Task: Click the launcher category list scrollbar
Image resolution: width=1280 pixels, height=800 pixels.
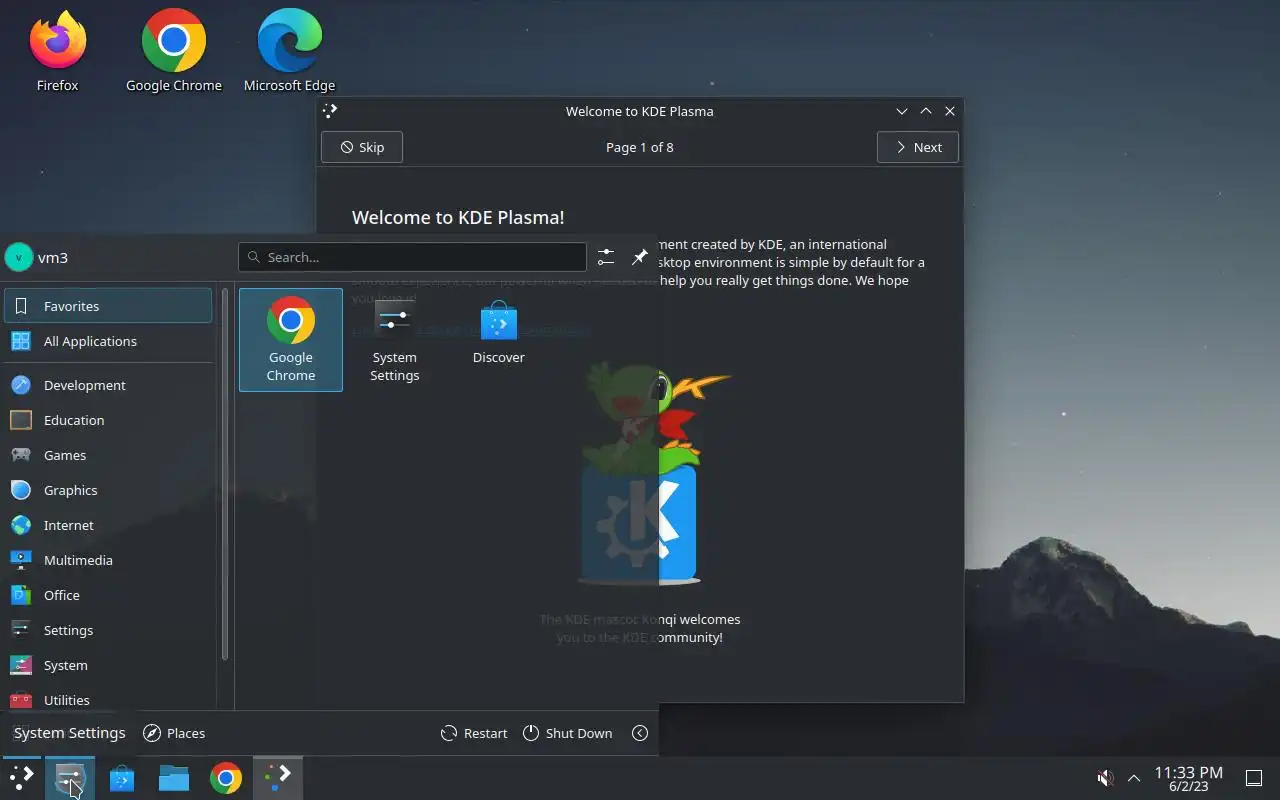Action: click(225, 475)
